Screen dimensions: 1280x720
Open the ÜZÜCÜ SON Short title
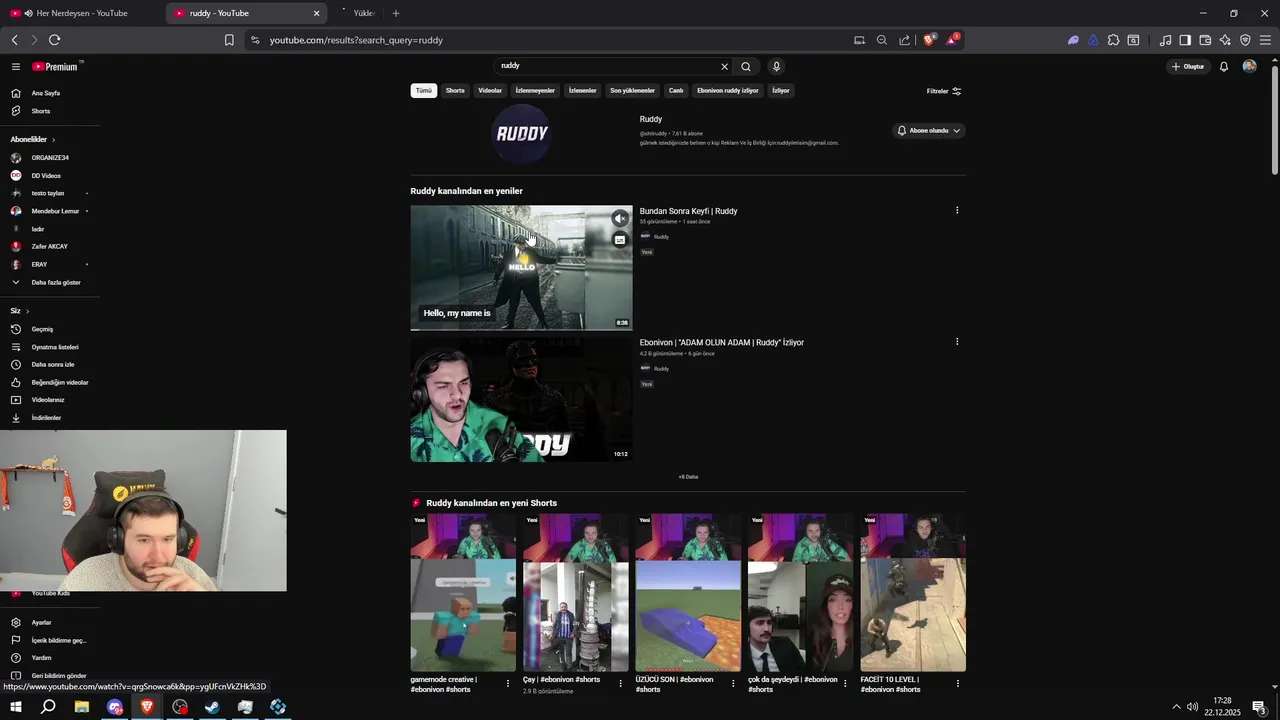(675, 684)
